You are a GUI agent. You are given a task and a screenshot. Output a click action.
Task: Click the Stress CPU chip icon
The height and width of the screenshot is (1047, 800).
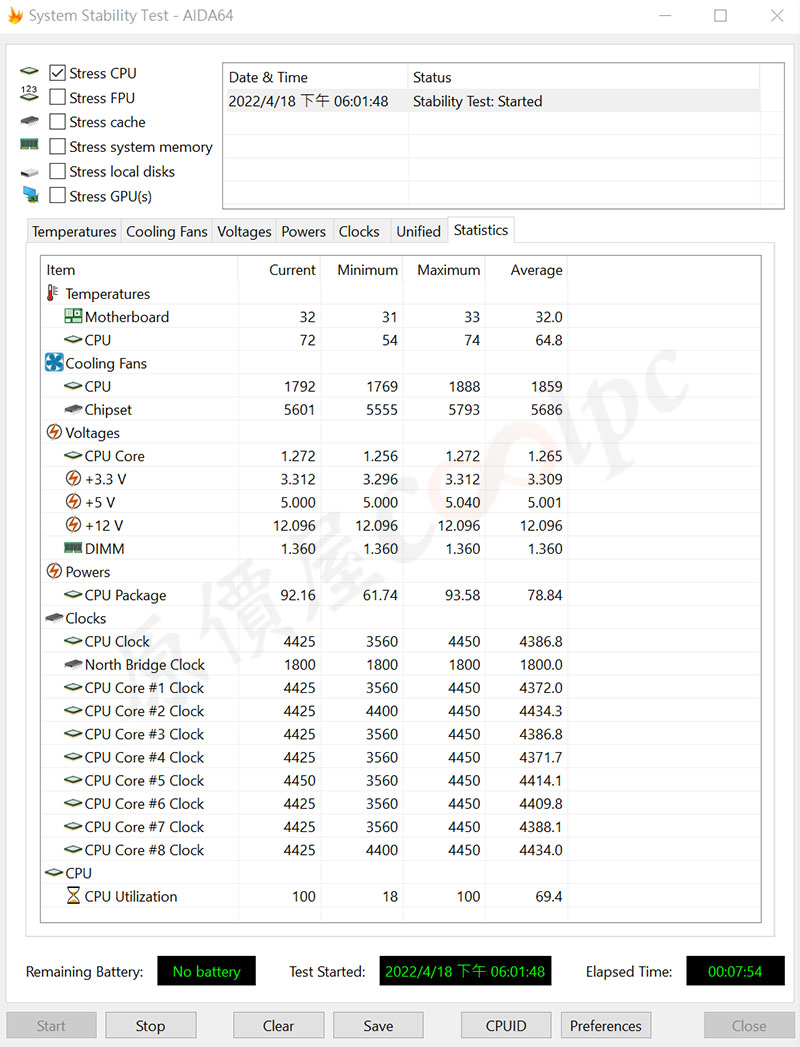tap(29, 71)
